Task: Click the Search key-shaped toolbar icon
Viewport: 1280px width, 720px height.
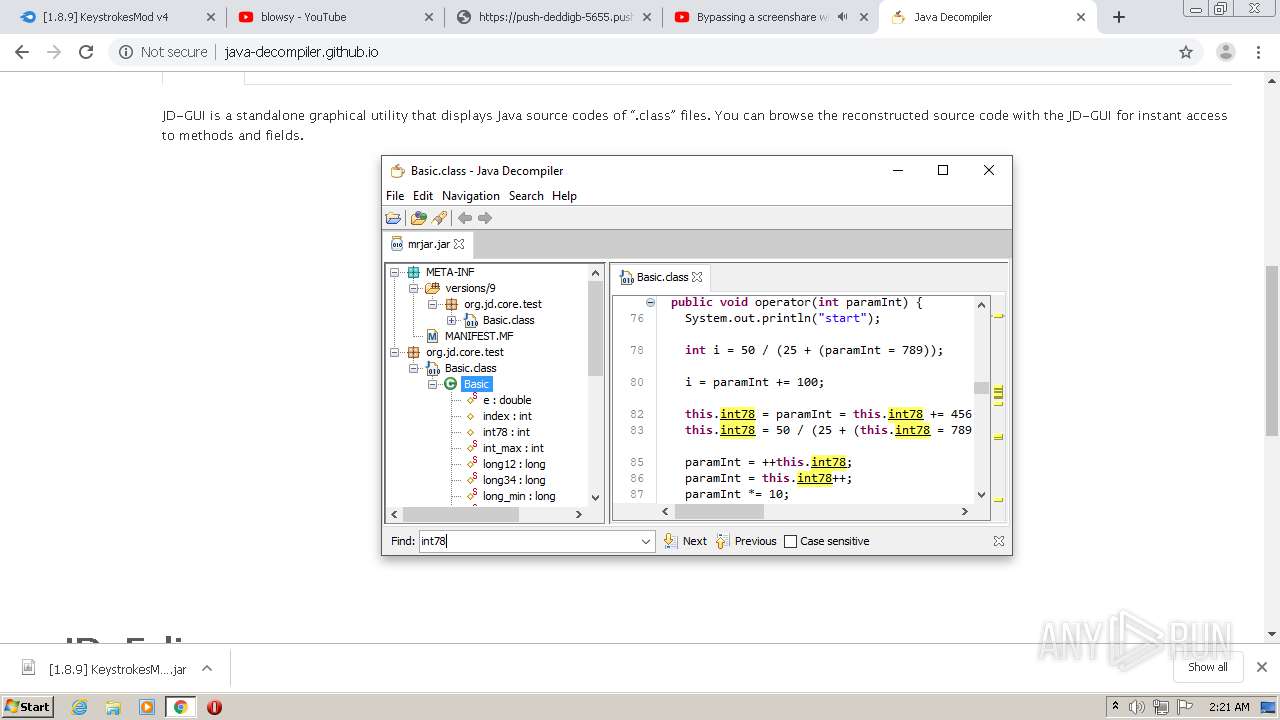Action: coord(439,218)
